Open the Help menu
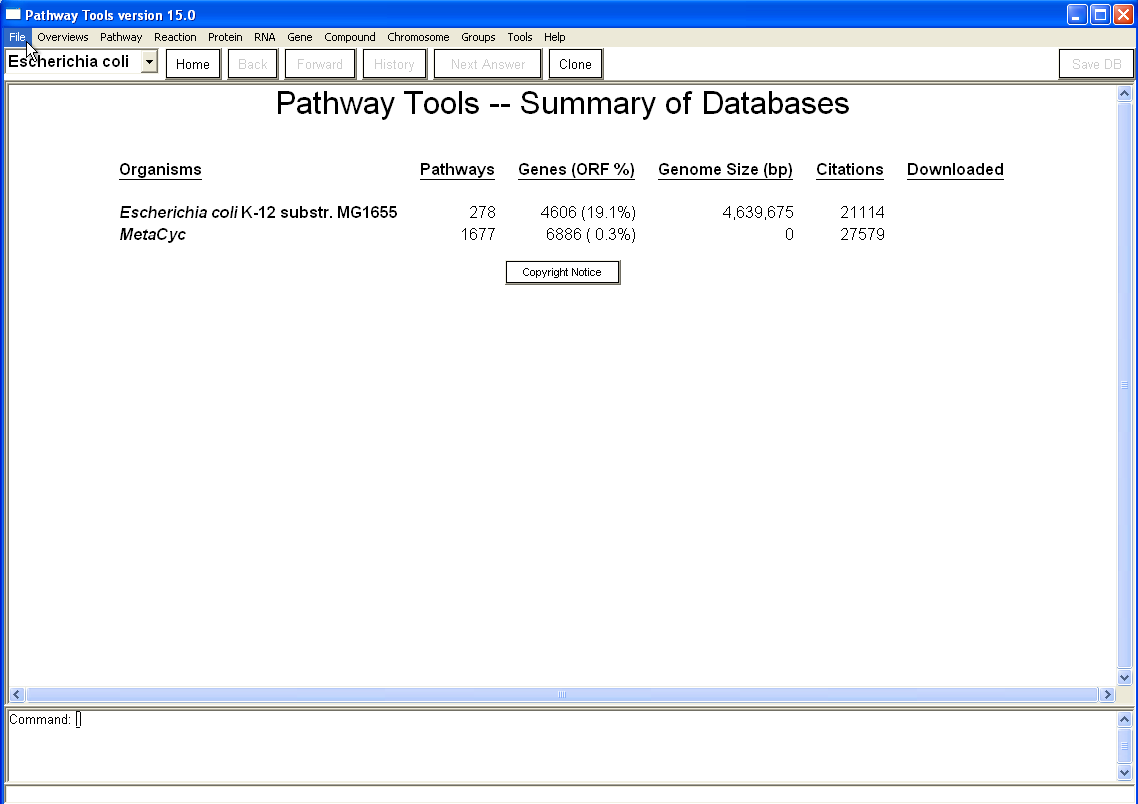1138x804 pixels. click(555, 37)
